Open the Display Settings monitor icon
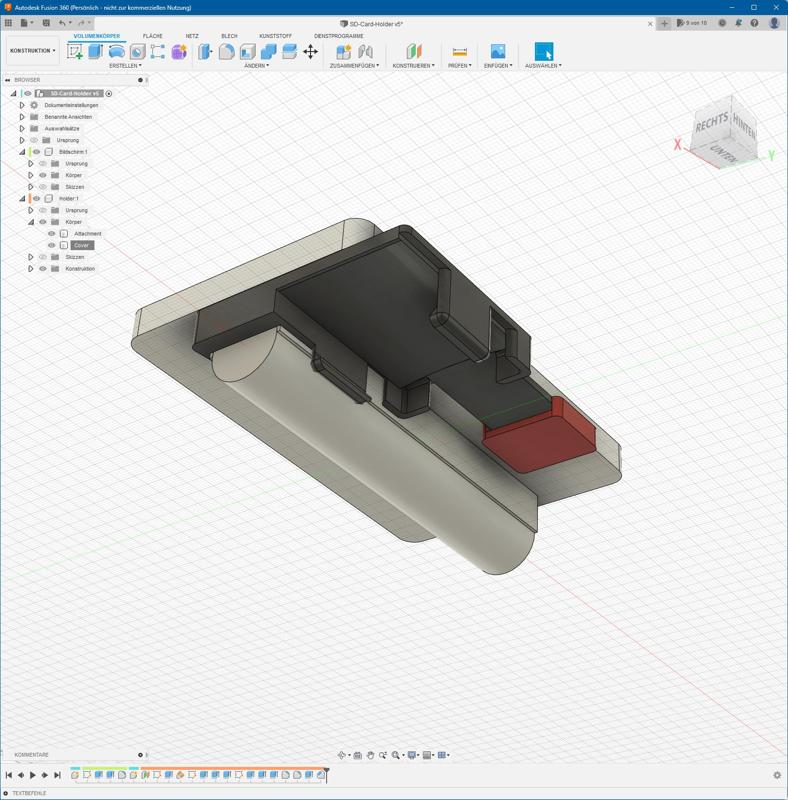 pos(412,755)
